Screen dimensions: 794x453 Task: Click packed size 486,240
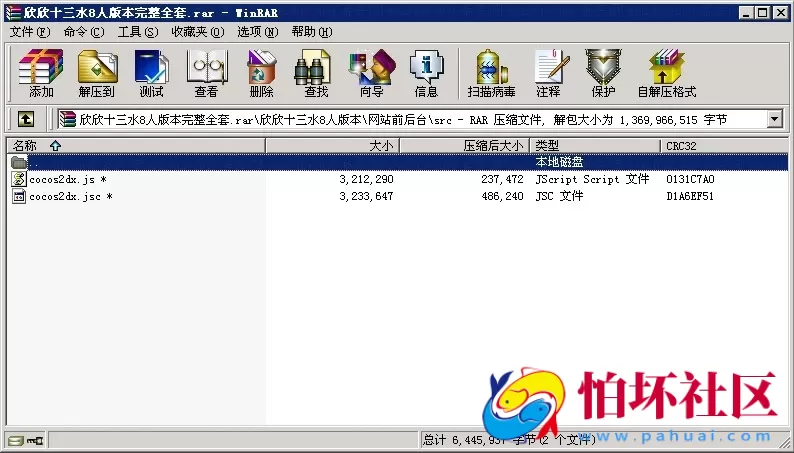coord(502,196)
